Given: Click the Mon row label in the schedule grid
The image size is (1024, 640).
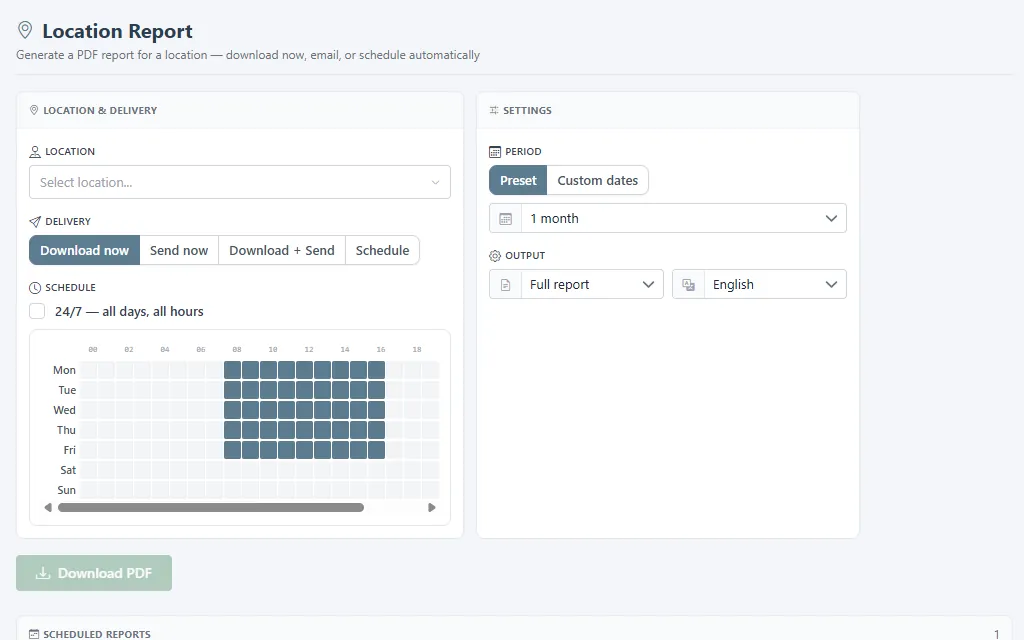Looking at the screenshot, I should point(64,370).
